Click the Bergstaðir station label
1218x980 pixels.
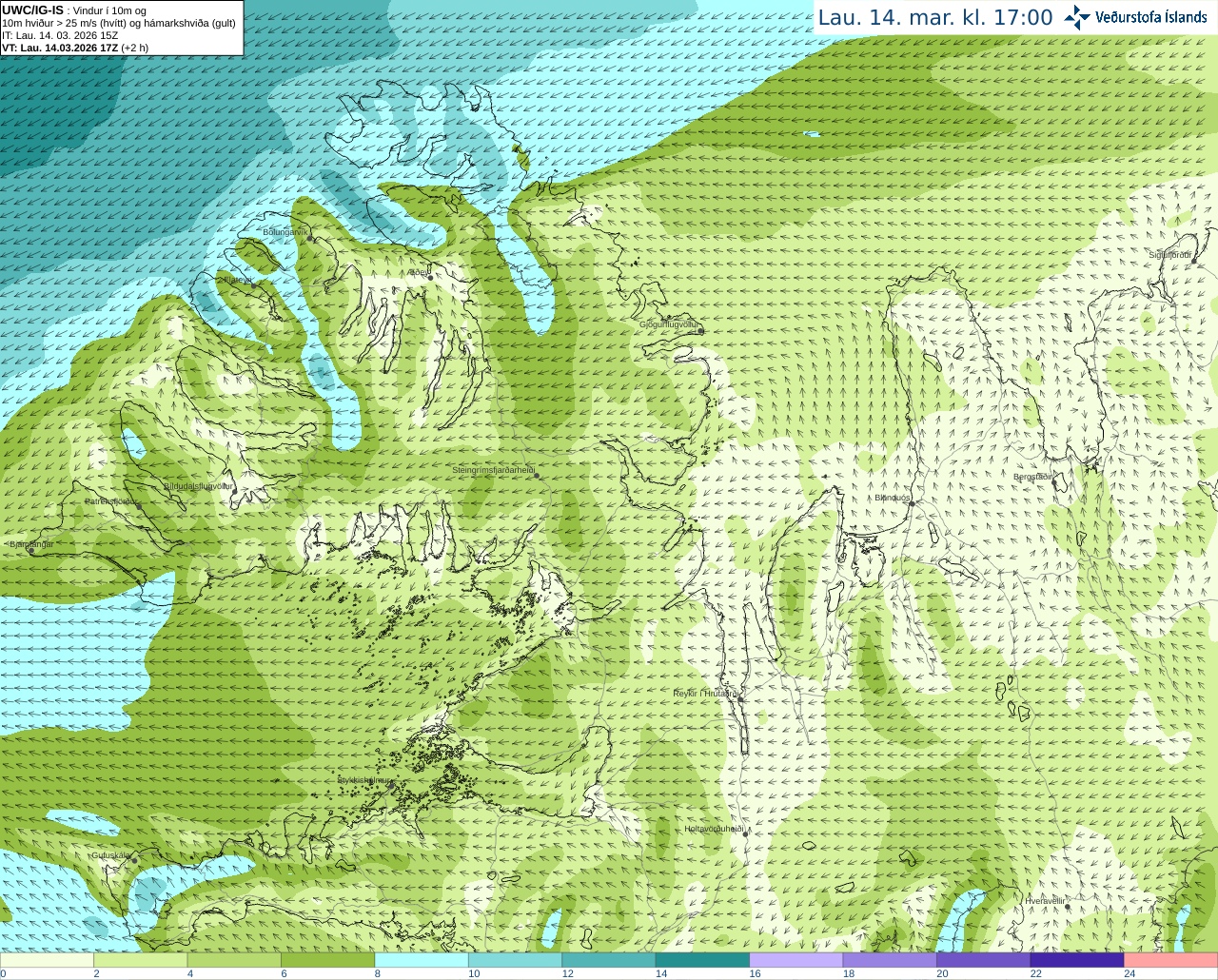[x=1033, y=477]
